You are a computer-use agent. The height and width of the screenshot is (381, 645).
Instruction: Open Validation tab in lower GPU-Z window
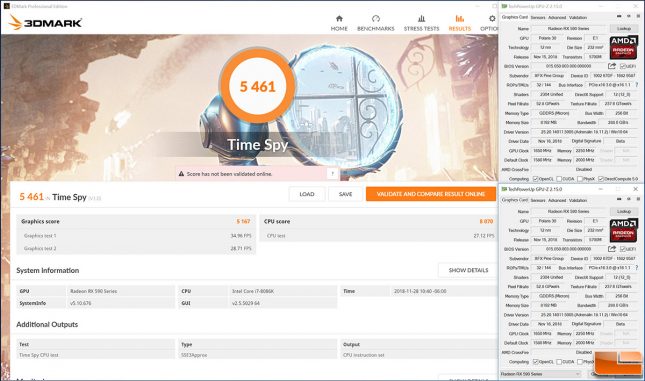pyautogui.click(x=578, y=200)
